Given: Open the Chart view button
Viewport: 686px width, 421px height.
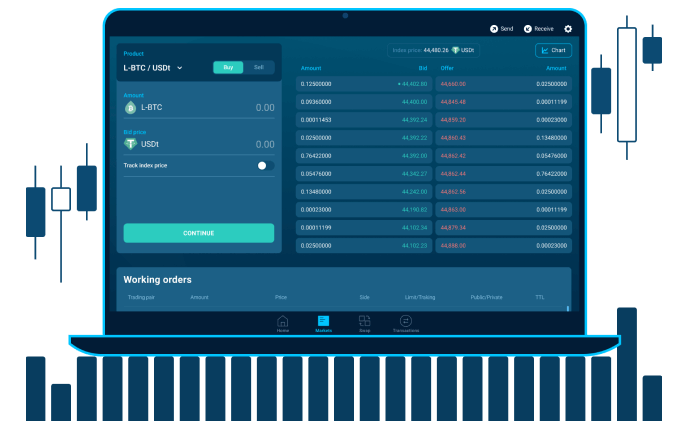Looking at the screenshot, I should tap(553, 50).
